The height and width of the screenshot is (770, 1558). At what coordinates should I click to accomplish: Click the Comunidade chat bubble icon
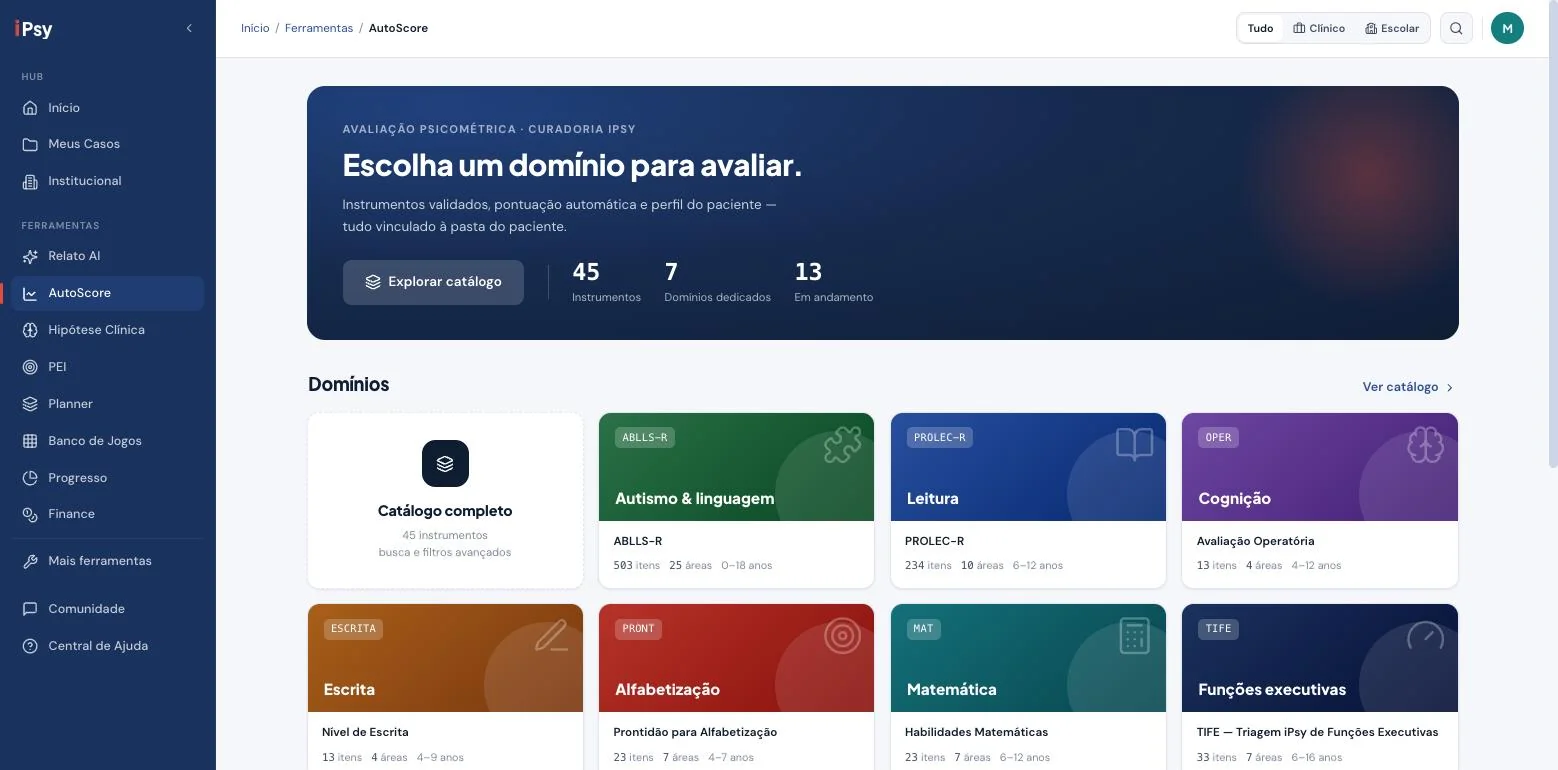click(30, 609)
